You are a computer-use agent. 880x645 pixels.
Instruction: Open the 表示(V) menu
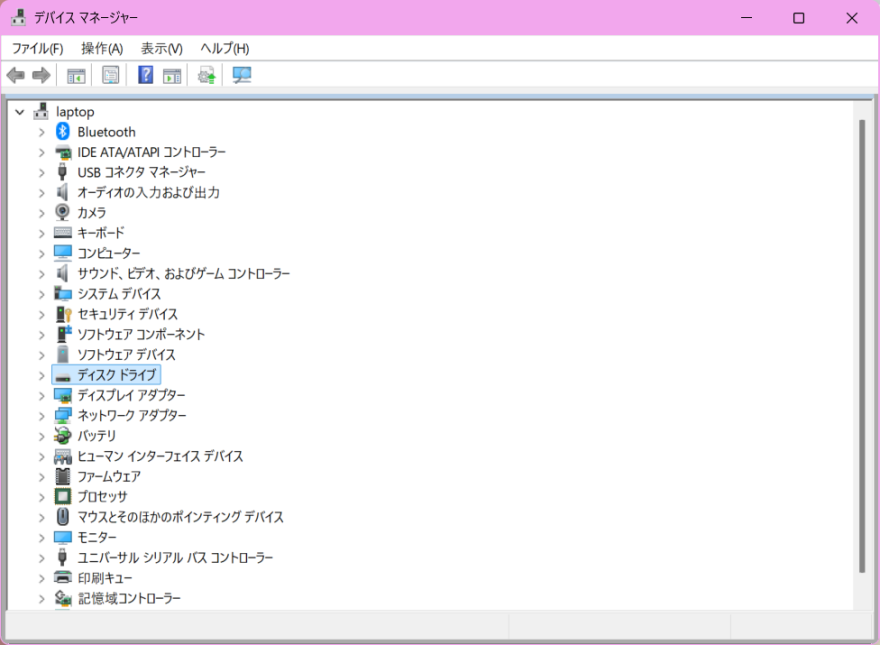pos(161,48)
